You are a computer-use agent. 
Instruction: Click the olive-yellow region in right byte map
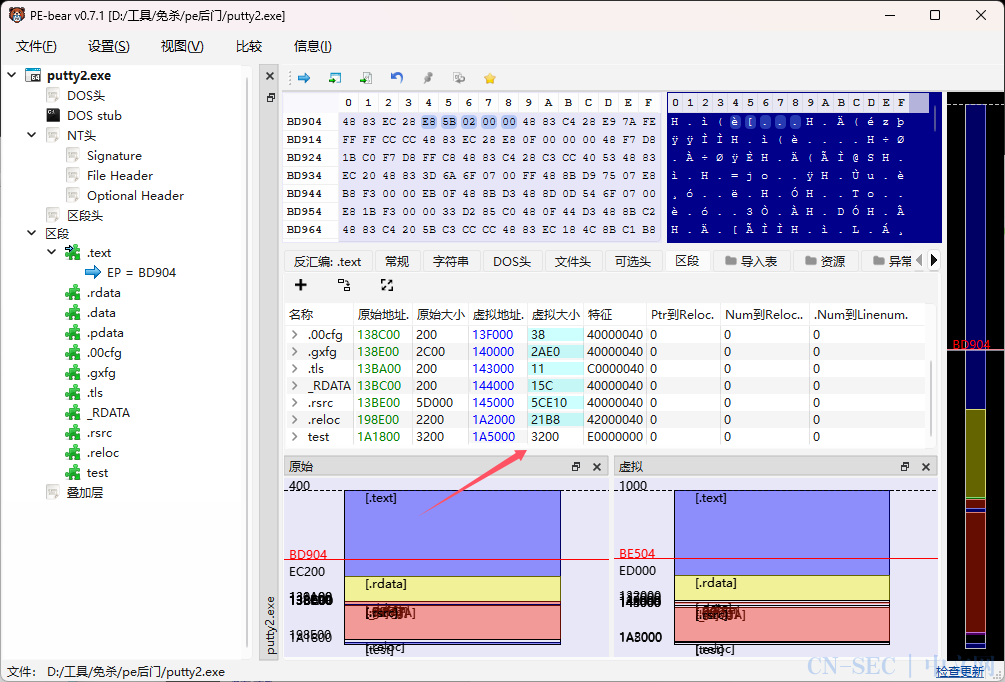pos(976,453)
